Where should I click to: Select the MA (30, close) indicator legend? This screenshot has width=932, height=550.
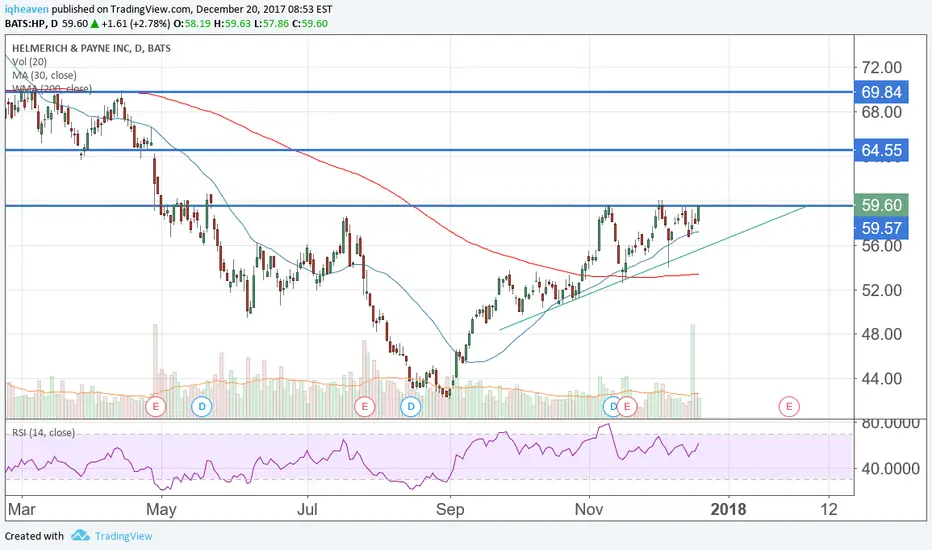click(45, 76)
